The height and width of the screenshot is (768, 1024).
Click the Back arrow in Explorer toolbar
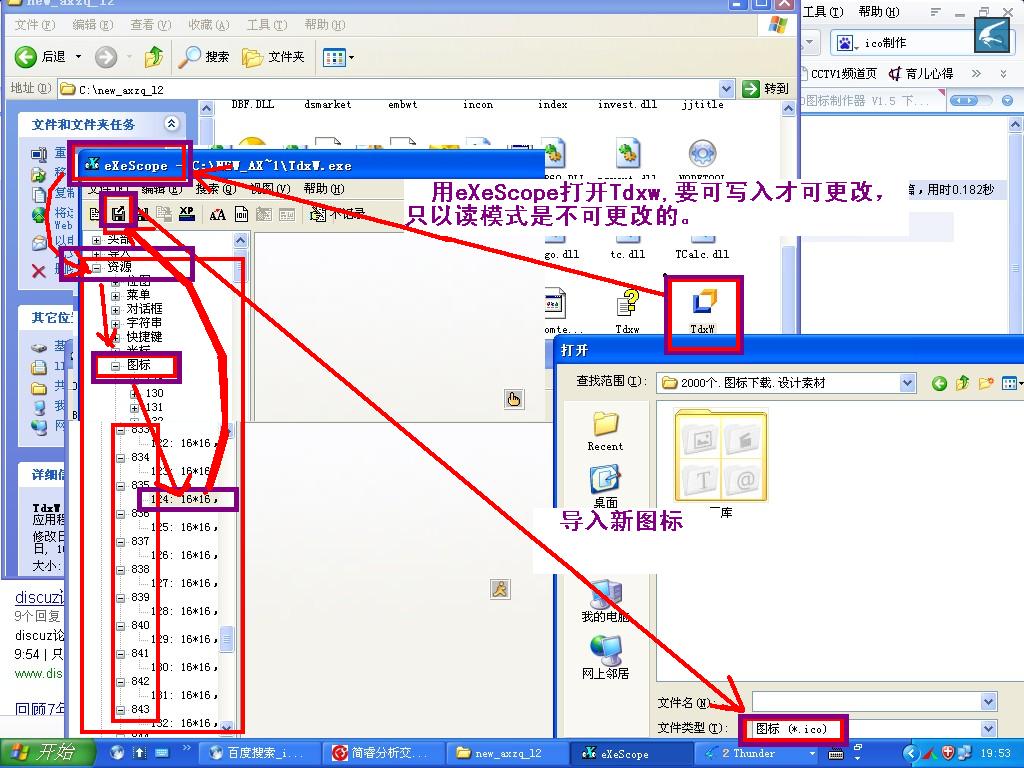pyautogui.click(x=26, y=57)
